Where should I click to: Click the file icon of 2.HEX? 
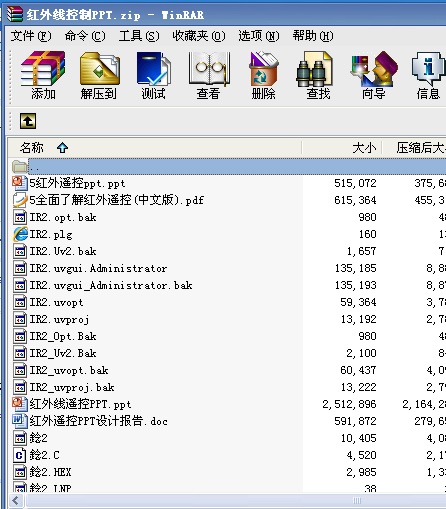[20, 472]
